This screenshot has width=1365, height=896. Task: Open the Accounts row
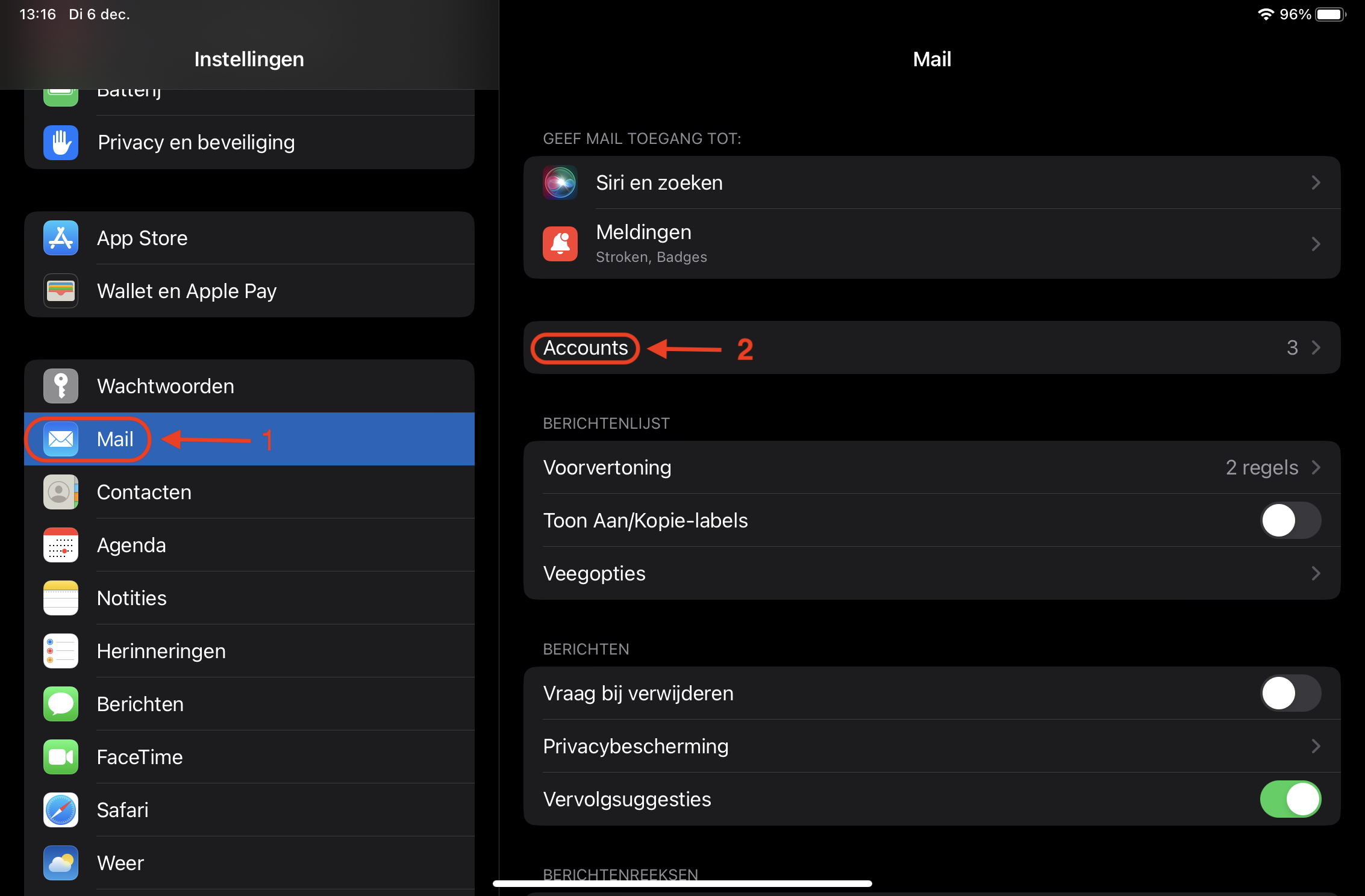(932, 347)
